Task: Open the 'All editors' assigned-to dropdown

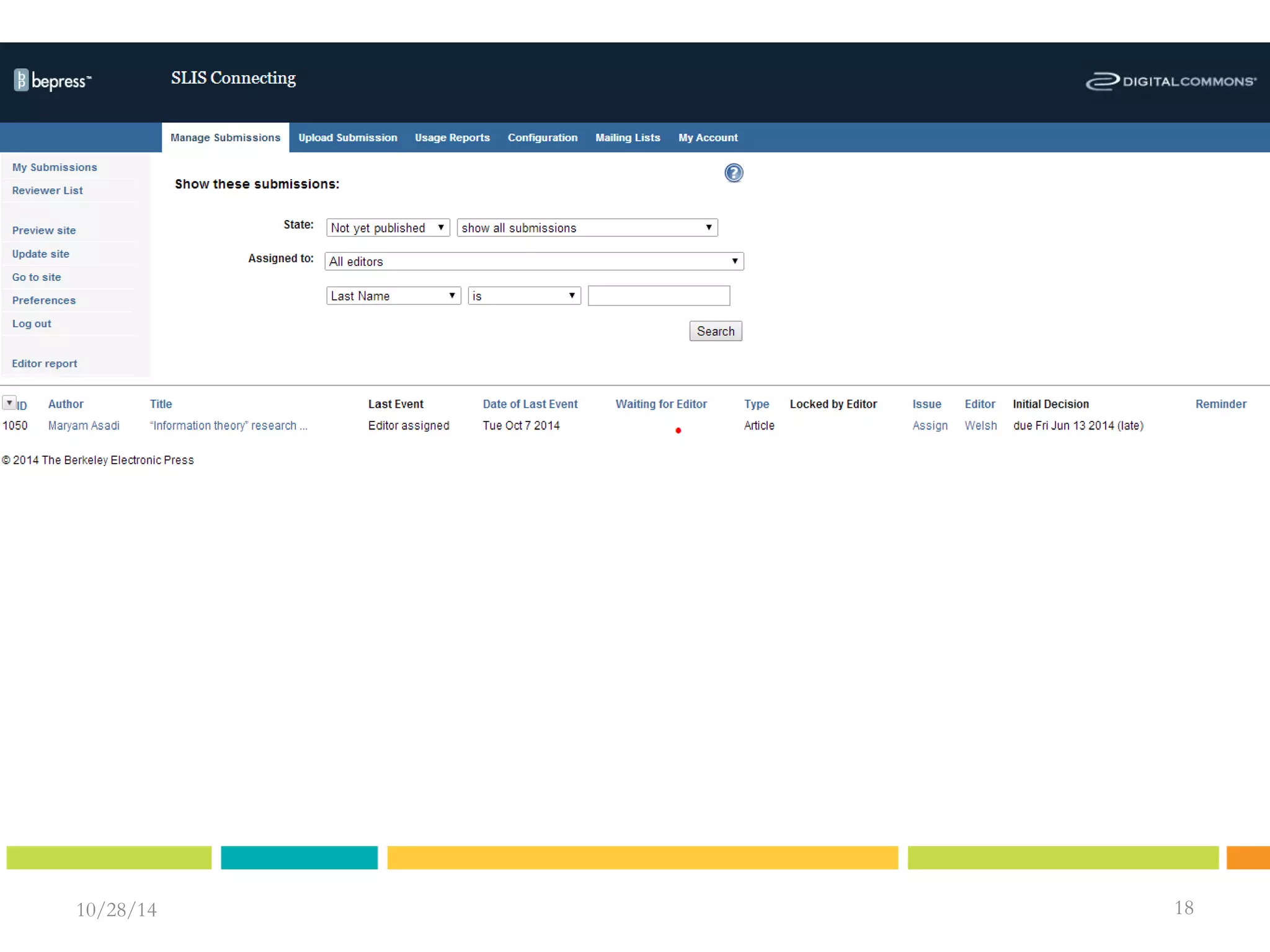Action: 533,262
